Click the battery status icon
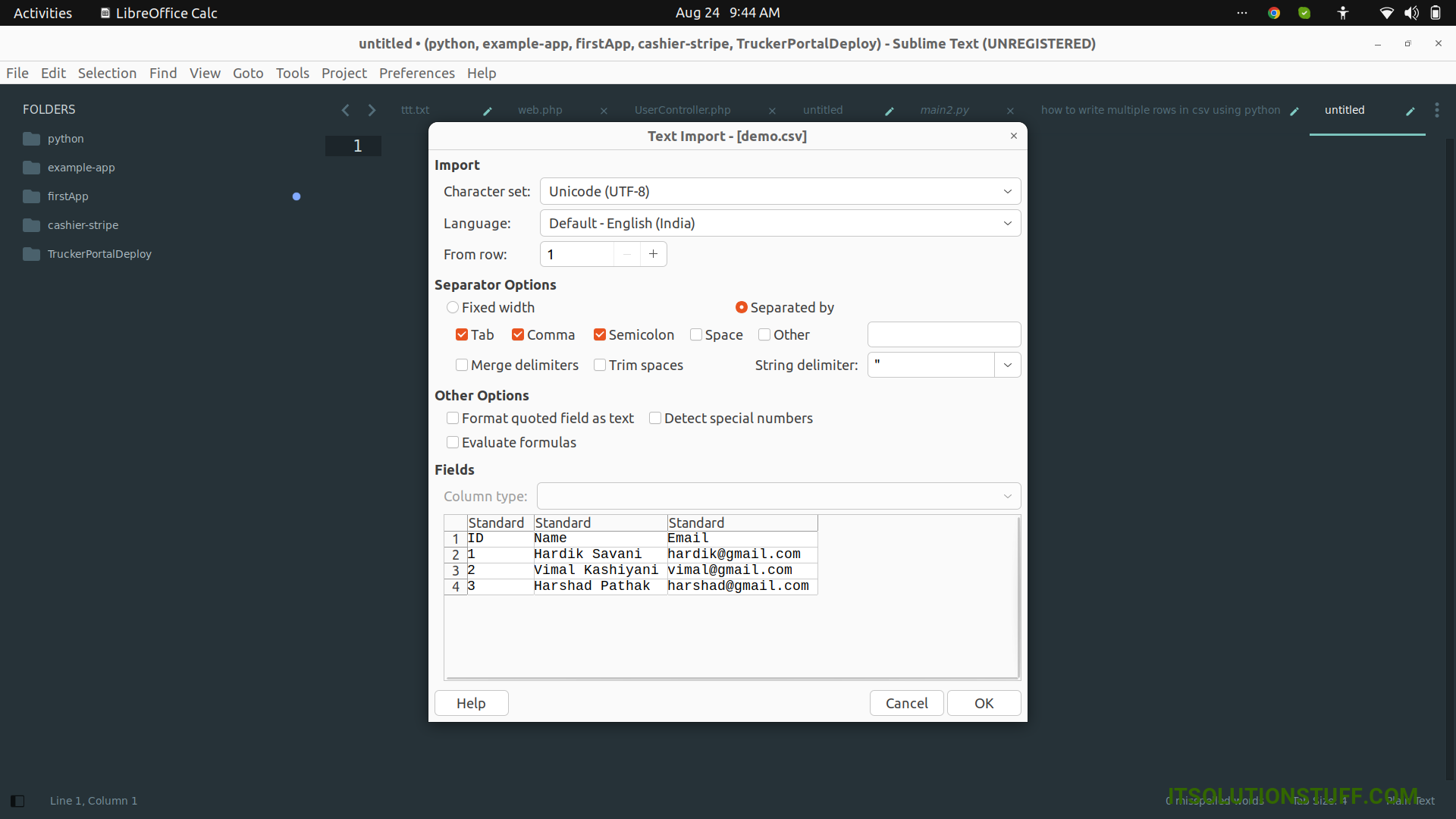Viewport: 1456px width, 819px height. tap(1436, 13)
